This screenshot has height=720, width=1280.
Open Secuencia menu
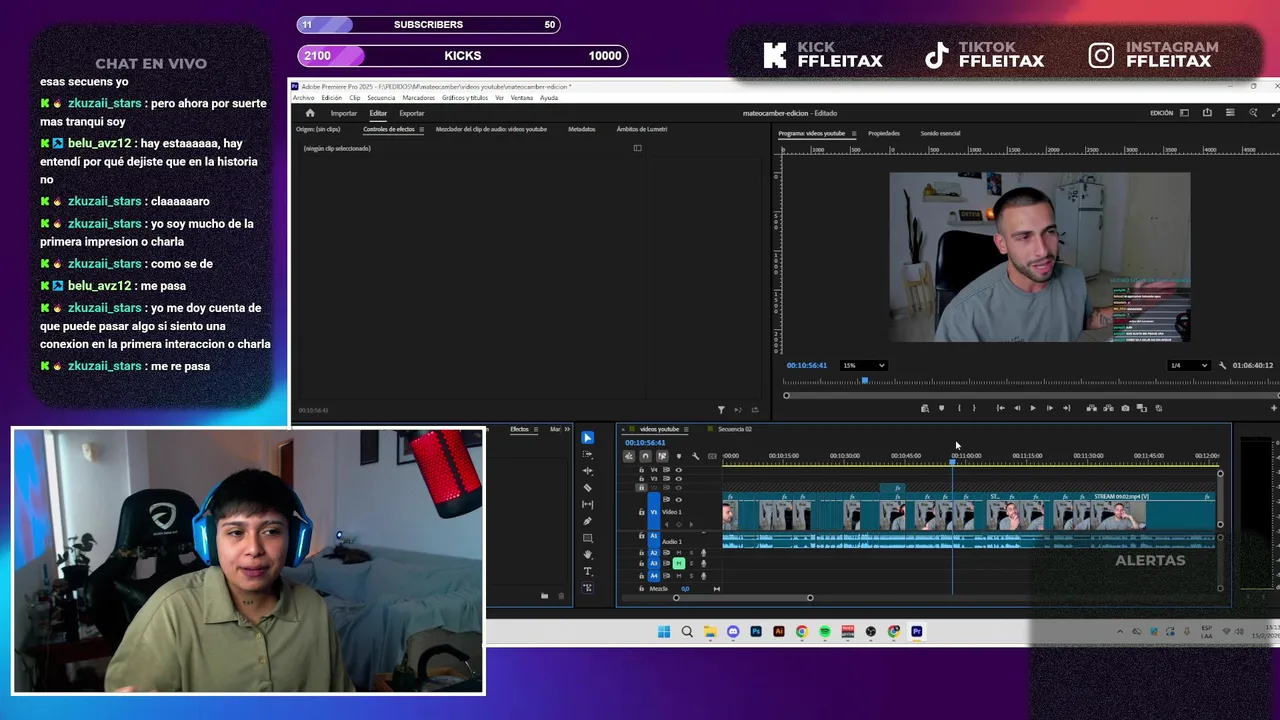coord(381,98)
